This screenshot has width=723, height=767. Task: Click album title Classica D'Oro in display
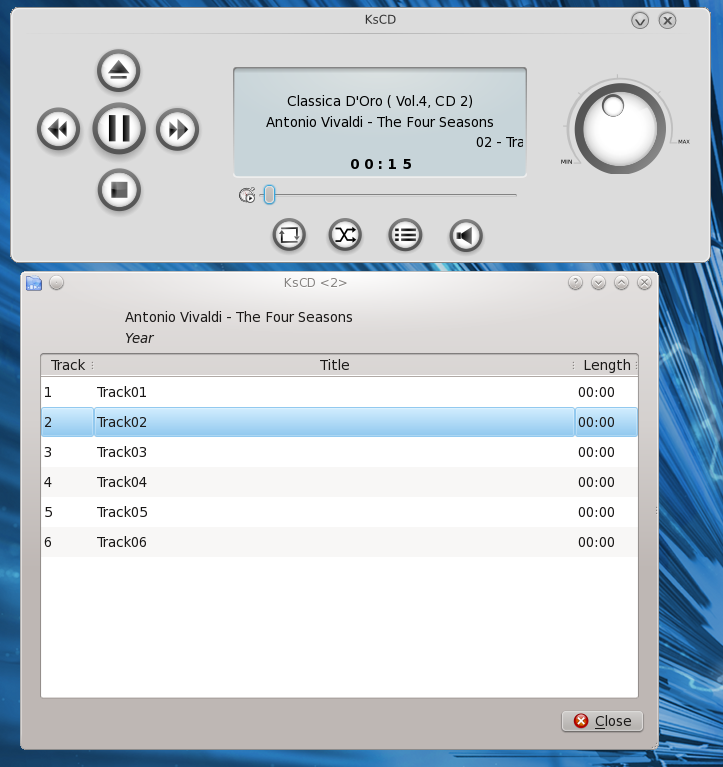click(380, 101)
